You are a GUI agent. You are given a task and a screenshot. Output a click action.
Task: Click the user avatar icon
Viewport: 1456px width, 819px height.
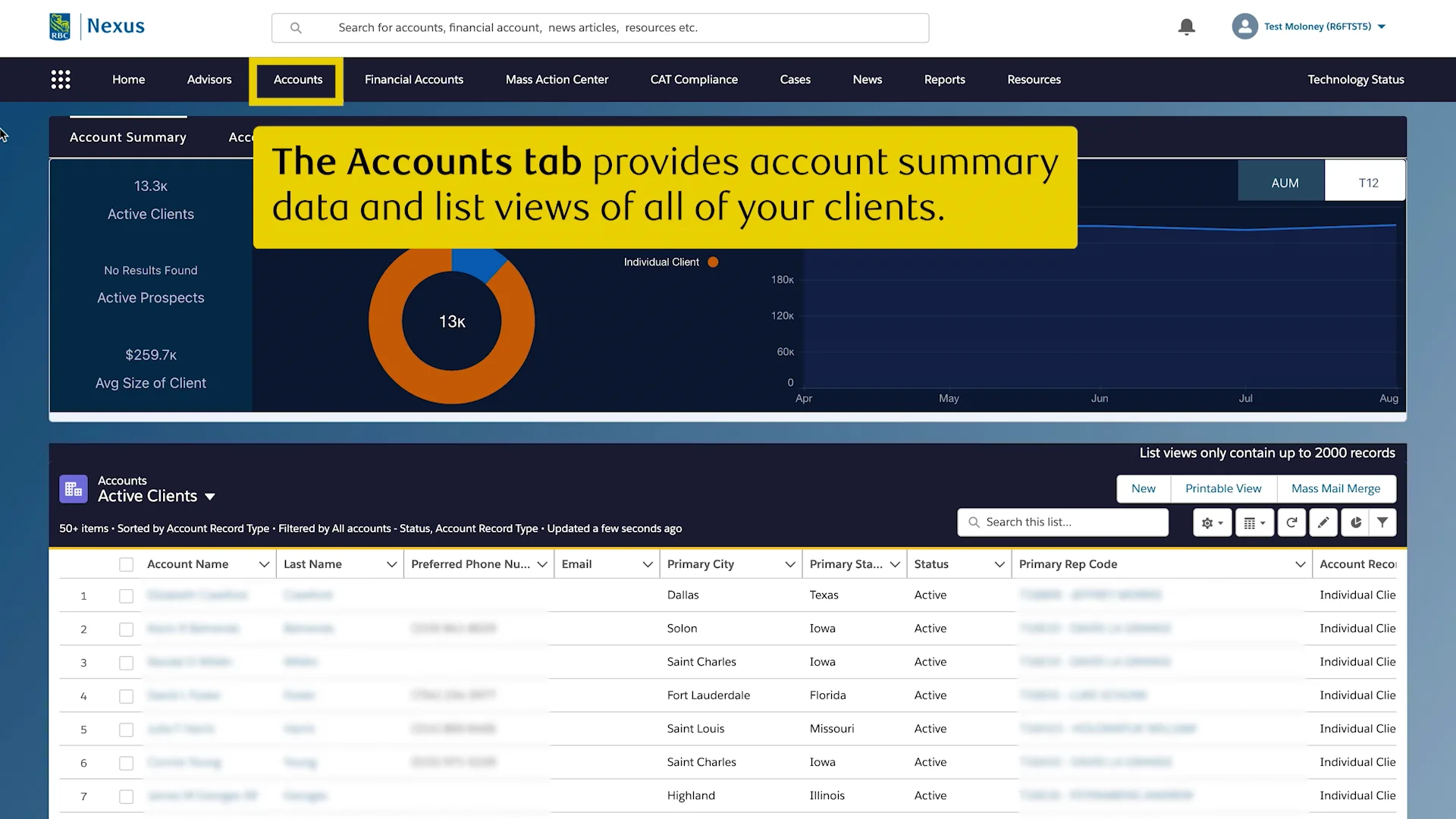(1244, 27)
